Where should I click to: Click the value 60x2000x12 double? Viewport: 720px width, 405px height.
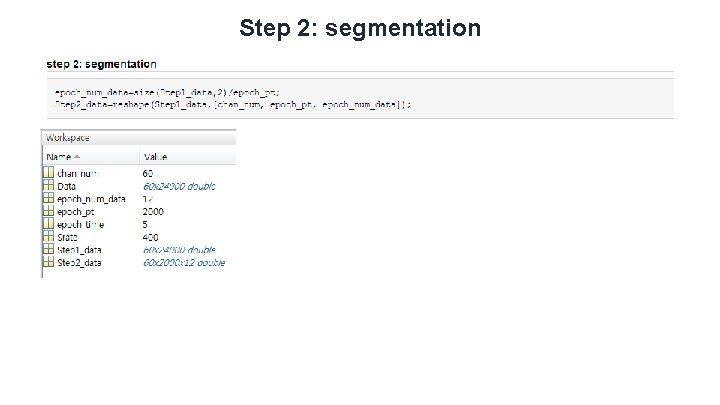click(x=184, y=263)
